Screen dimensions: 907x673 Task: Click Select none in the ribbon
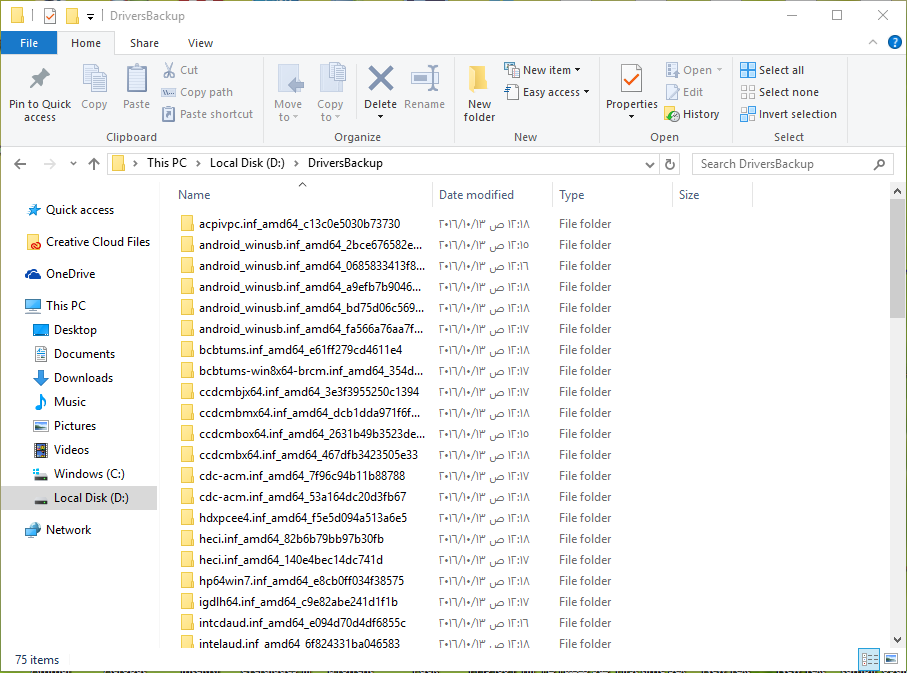point(779,92)
